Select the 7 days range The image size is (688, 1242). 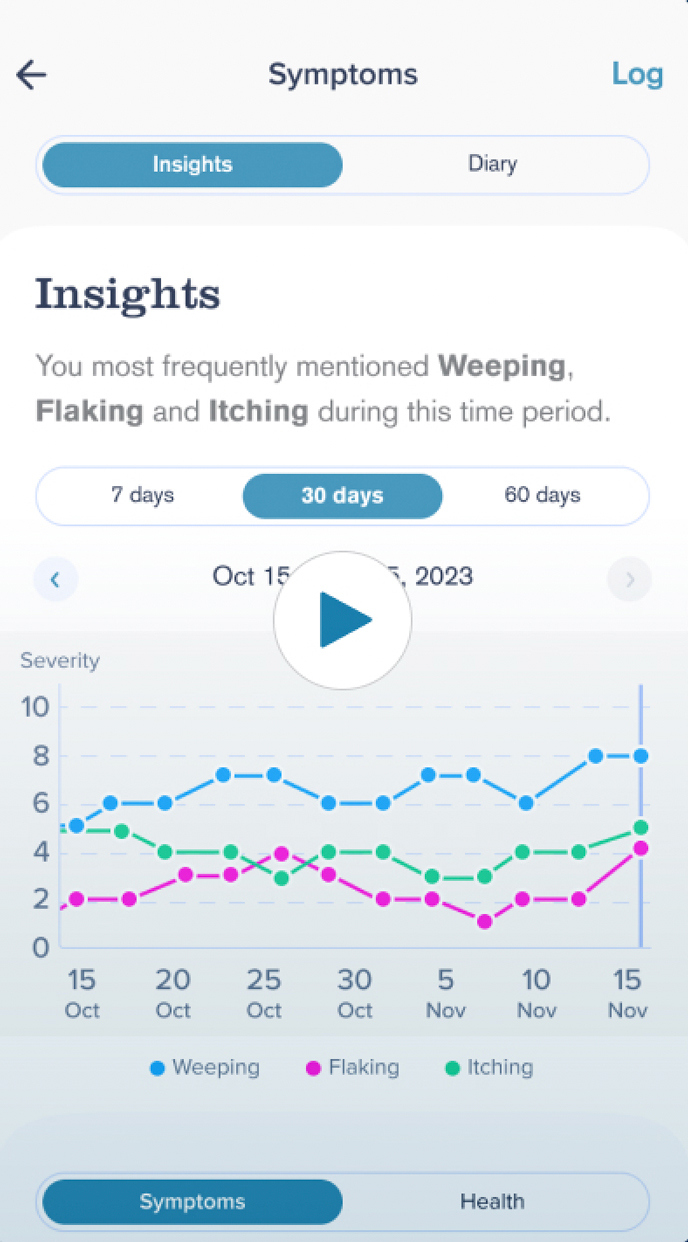(x=142, y=496)
